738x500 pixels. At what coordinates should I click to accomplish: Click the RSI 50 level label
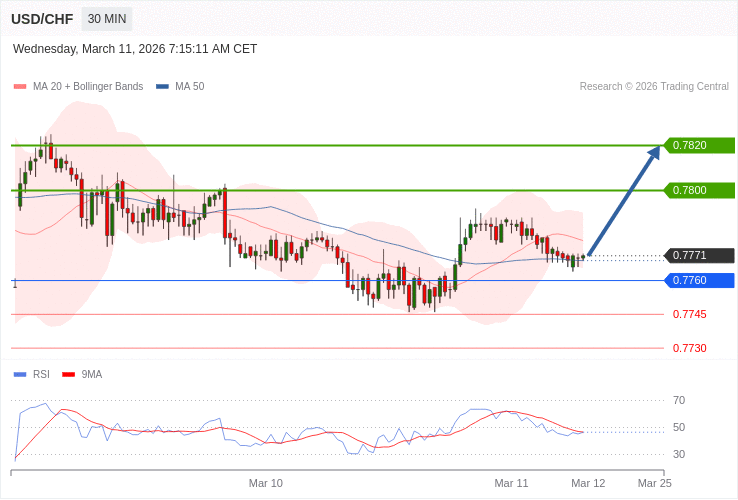(679, 427)
